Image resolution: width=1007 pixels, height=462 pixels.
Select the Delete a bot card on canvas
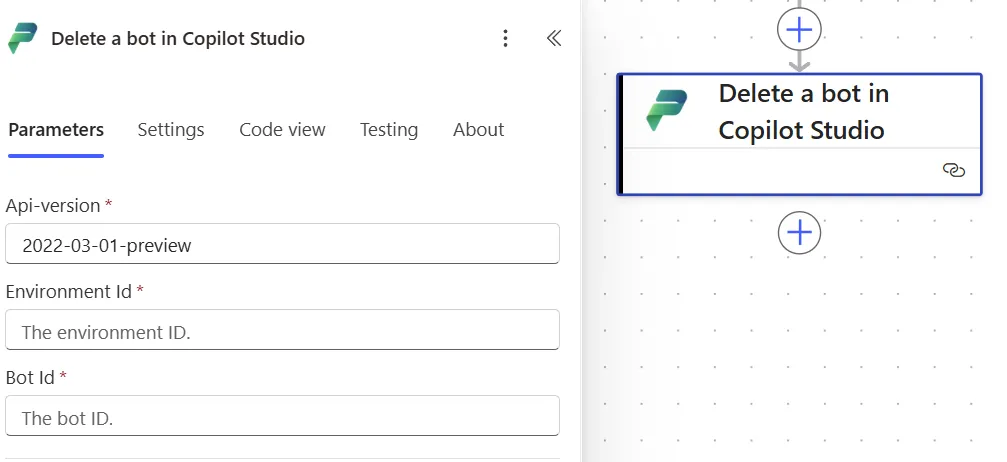pyautogui.click(x=799, y=134)
